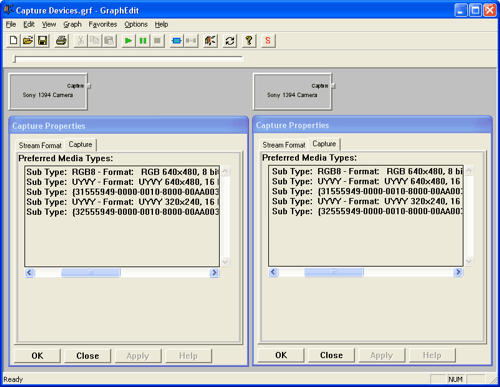
Task: Click Help button in right Capture Properties dialog
Action: click(432, 355)
